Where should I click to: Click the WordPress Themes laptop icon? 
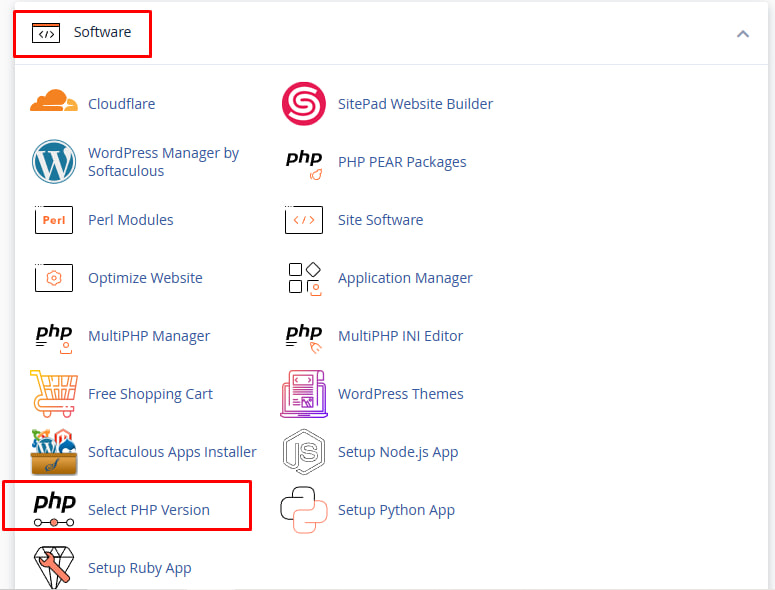tap(303, 394)
